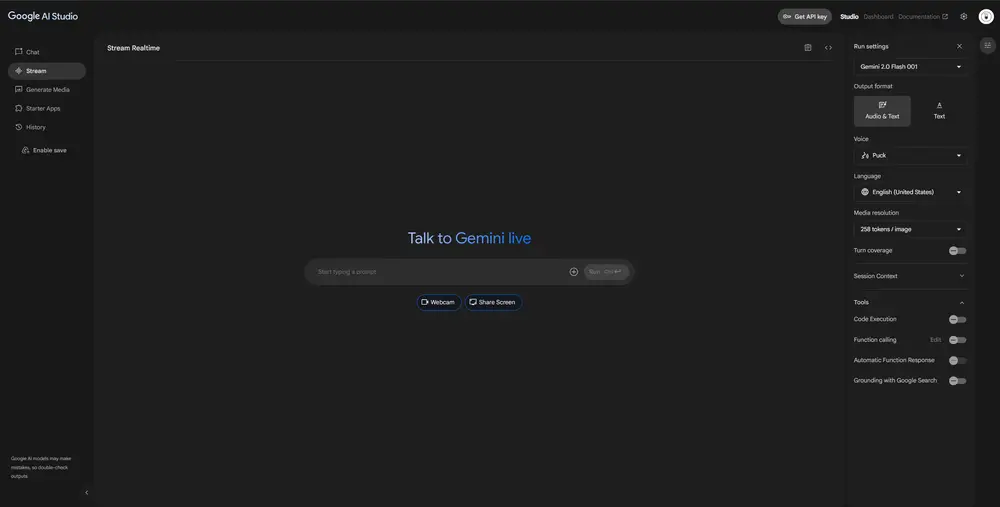Open Documentation in new tab
The height and width of the screenshot is (507, 1000).
coord(923,17)
